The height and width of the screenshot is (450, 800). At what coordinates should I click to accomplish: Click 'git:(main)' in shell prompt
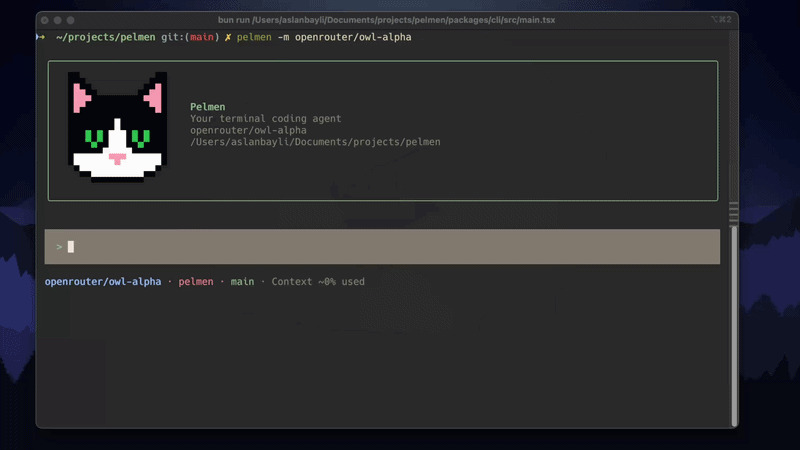[190, 37]
